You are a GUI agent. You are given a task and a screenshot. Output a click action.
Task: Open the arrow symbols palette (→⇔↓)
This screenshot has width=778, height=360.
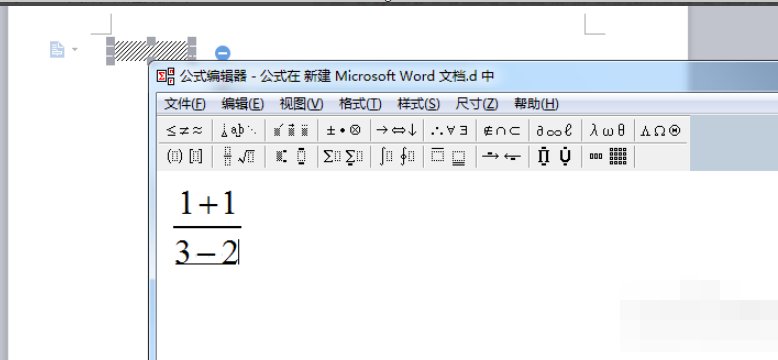(396, 130)
